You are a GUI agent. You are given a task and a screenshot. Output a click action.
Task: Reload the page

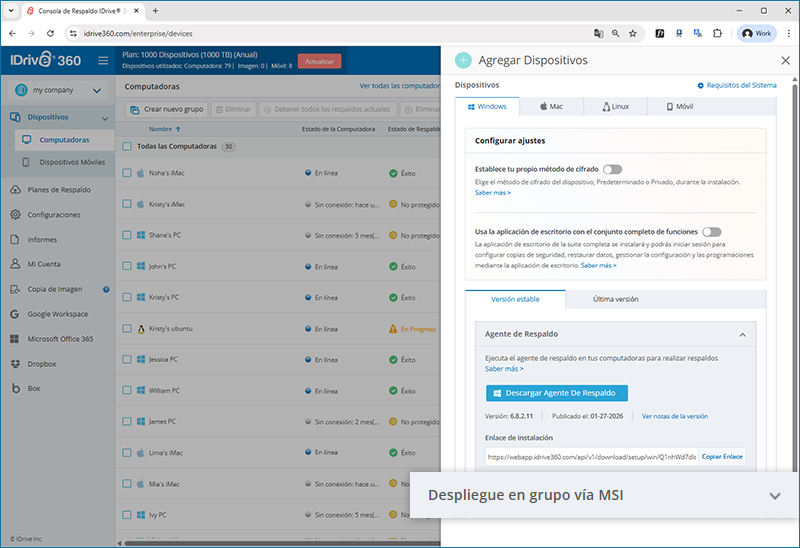tap(50, 34)
